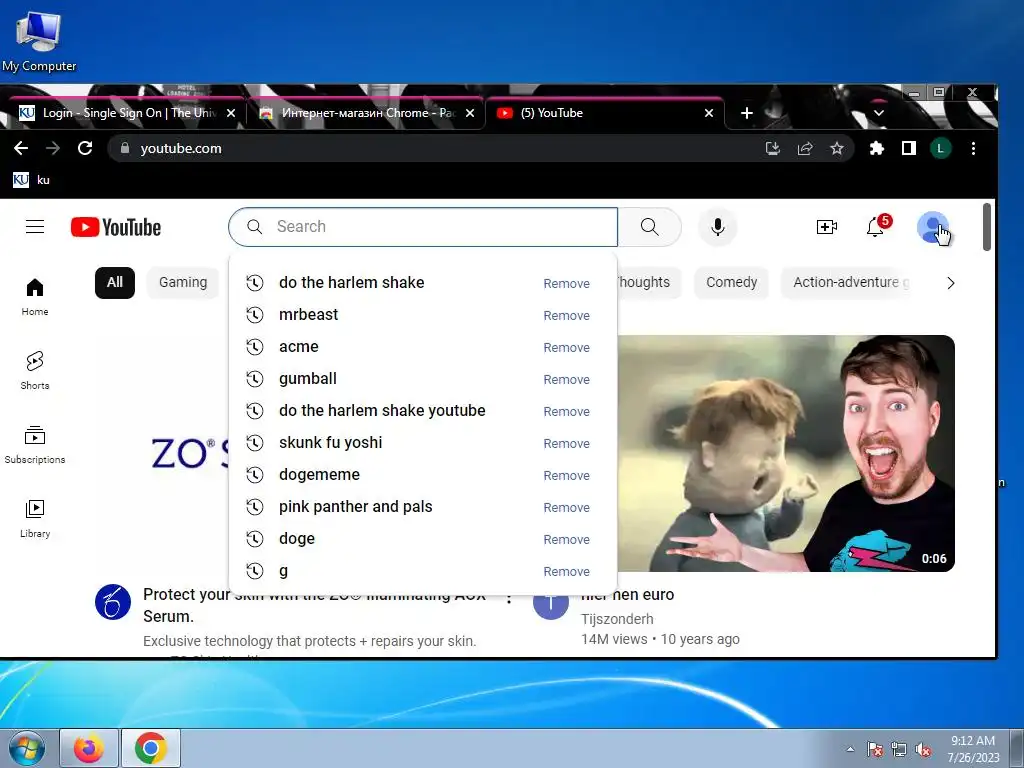Open the My Computer desktop icon
Screen dimensions: 1024x768
pos(39,42)
